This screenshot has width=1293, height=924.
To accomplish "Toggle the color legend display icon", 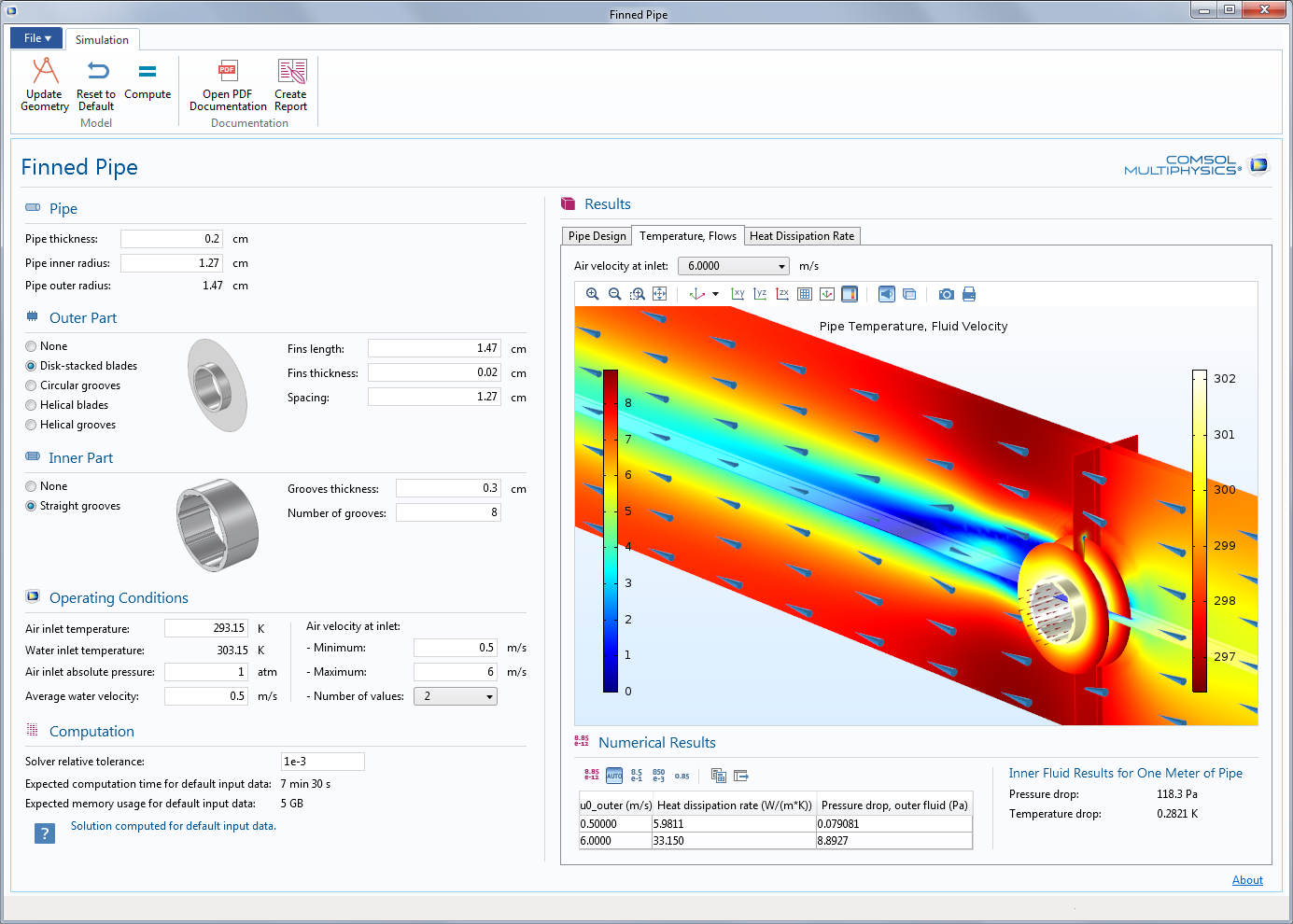I will [850, 294].
